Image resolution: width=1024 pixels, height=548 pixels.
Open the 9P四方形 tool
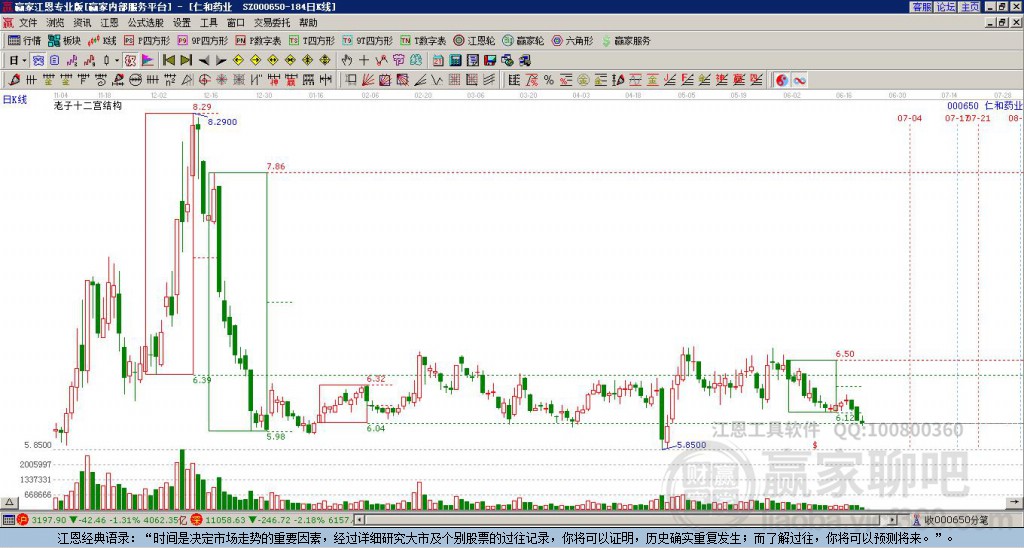pos(202,40)
